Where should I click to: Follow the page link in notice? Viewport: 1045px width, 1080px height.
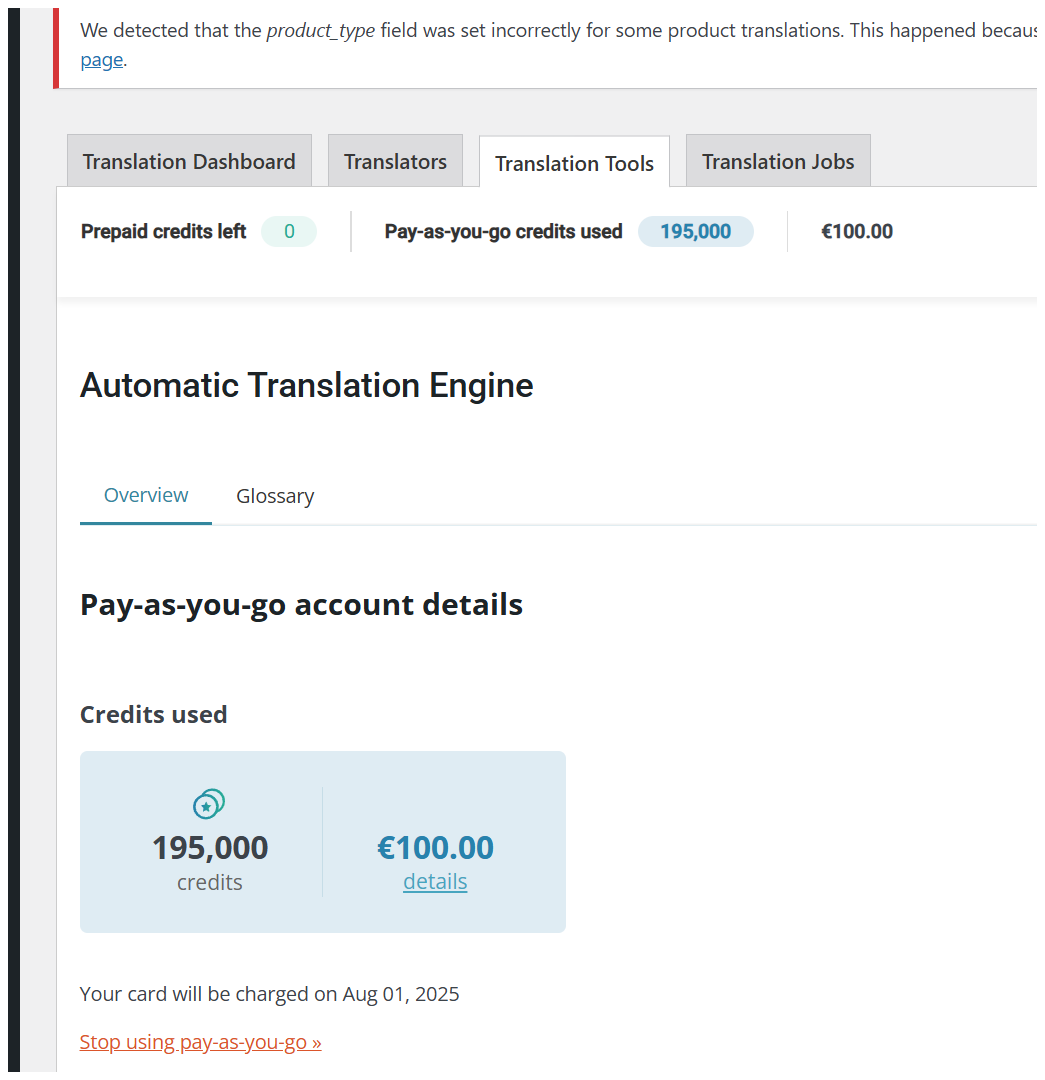pos(101,60)
